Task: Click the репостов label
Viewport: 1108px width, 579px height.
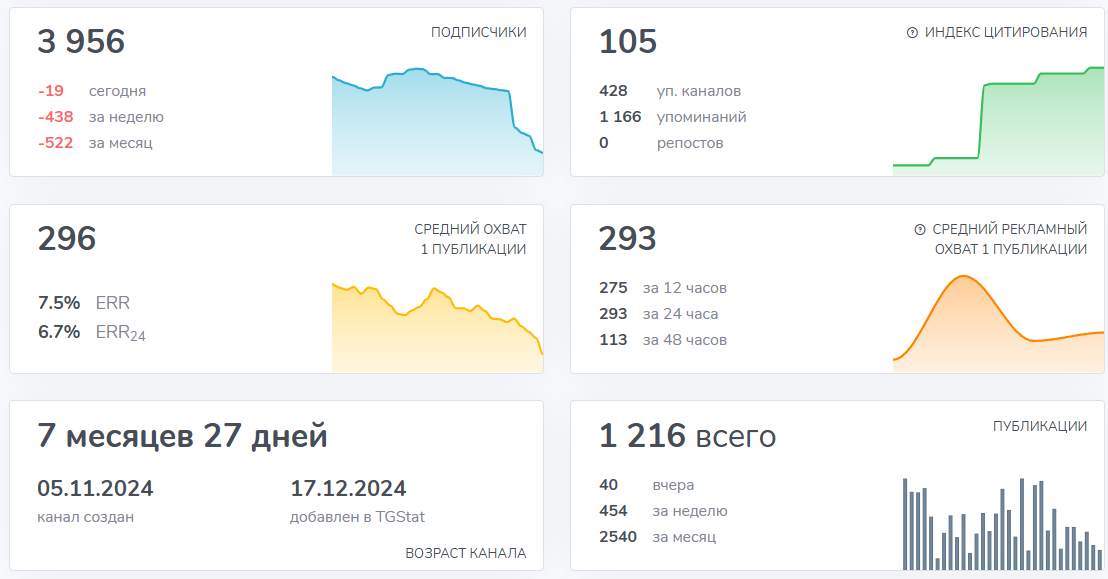Action: click(x=690, y=144)
